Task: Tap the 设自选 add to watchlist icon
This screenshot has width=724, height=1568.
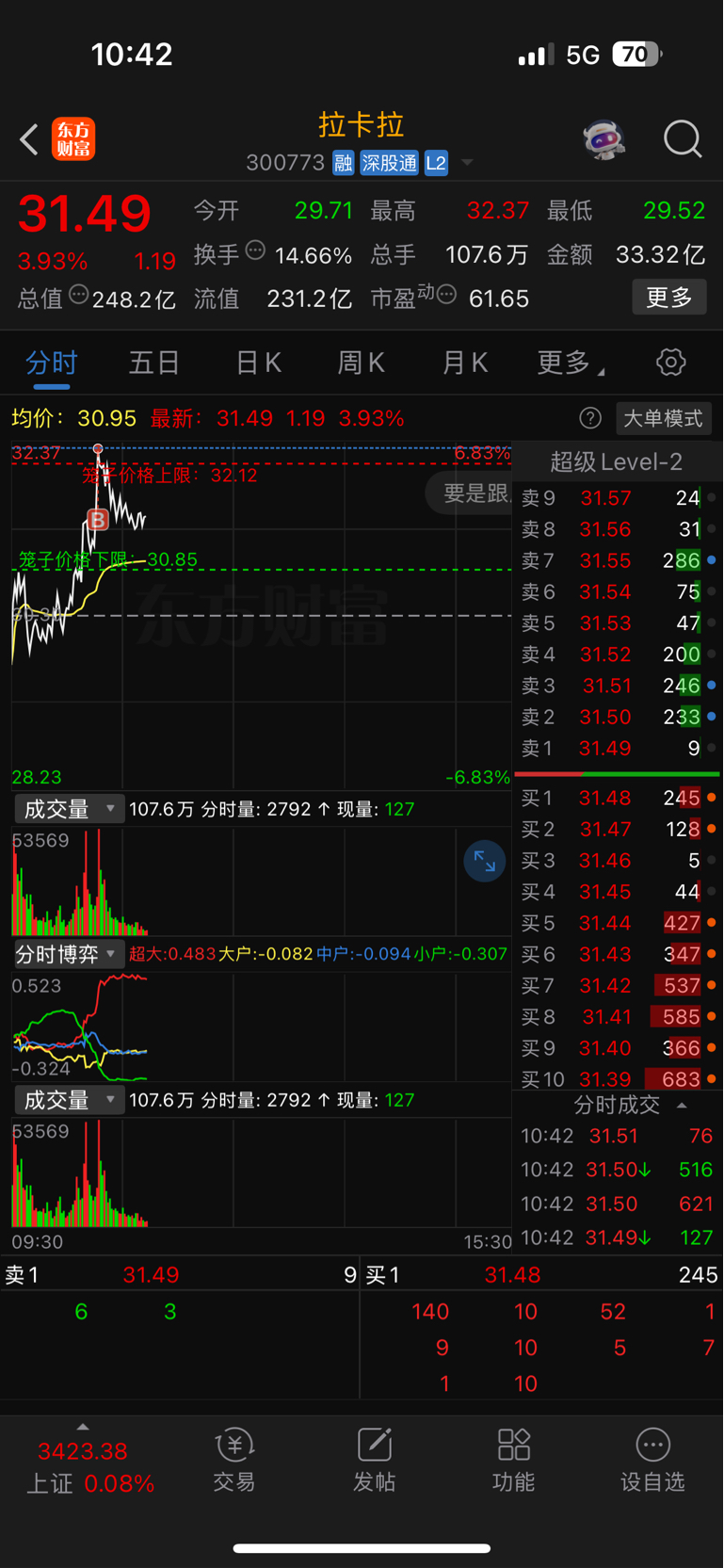Action: coord(652,1458)
